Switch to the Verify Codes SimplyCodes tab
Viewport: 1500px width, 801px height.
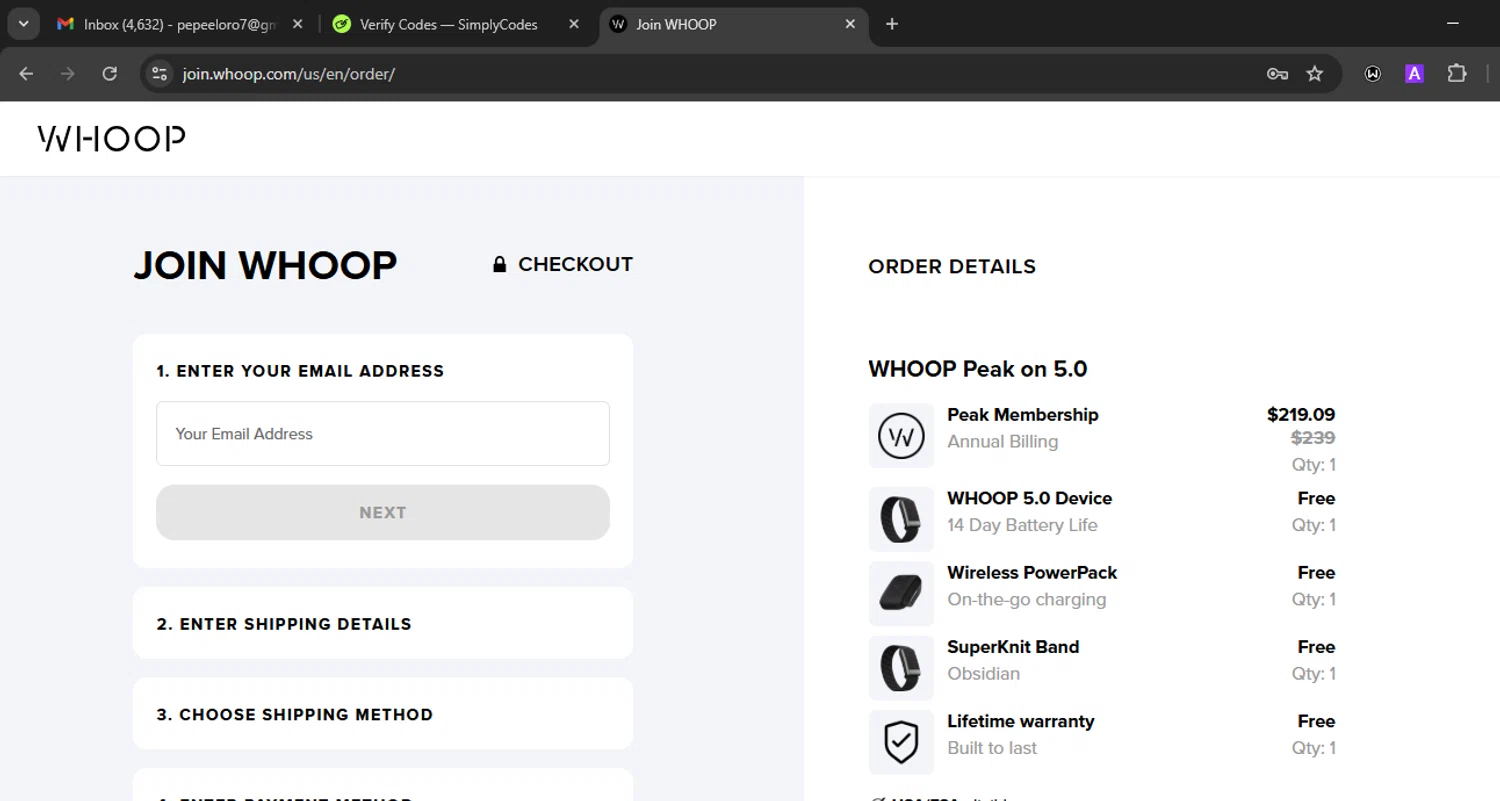click(x=458, y=24)
